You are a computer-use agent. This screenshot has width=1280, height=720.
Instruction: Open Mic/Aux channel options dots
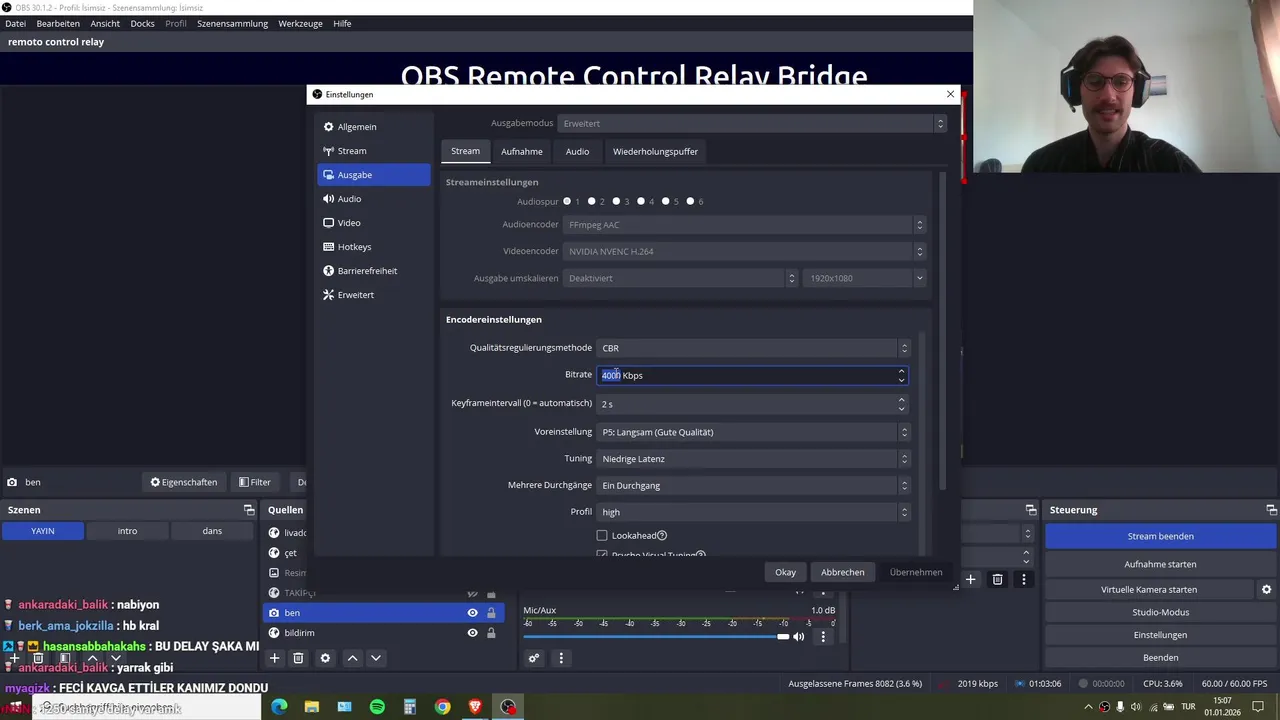823,636
